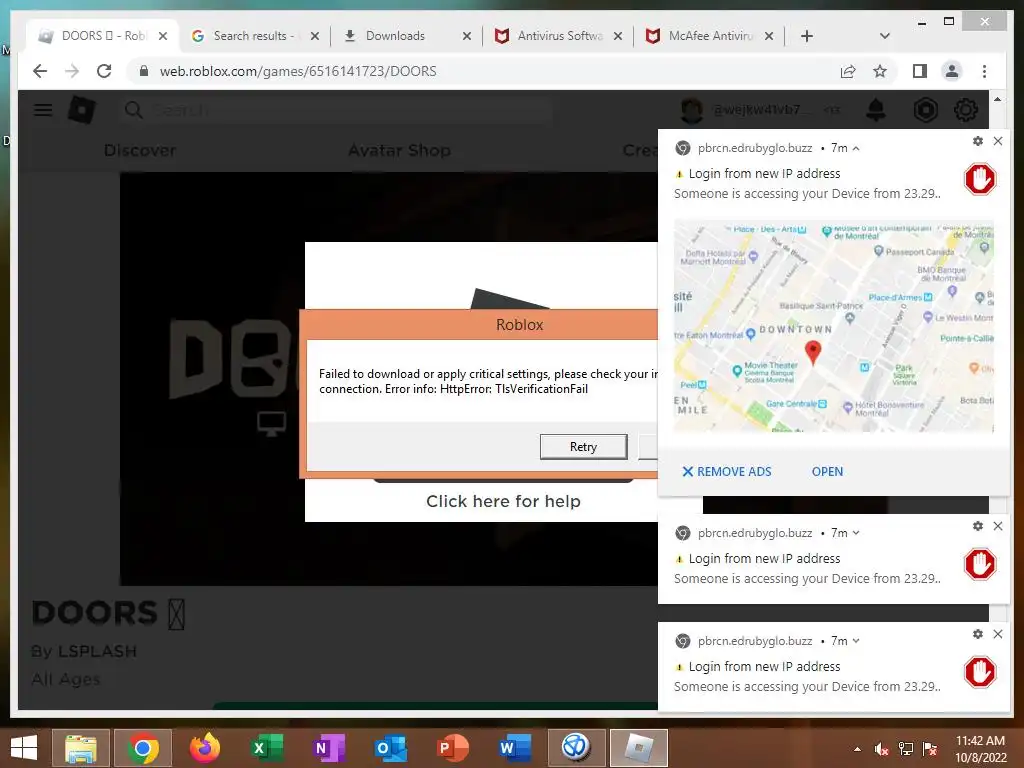Open a new browser tab with plus

tap(807, 36)
